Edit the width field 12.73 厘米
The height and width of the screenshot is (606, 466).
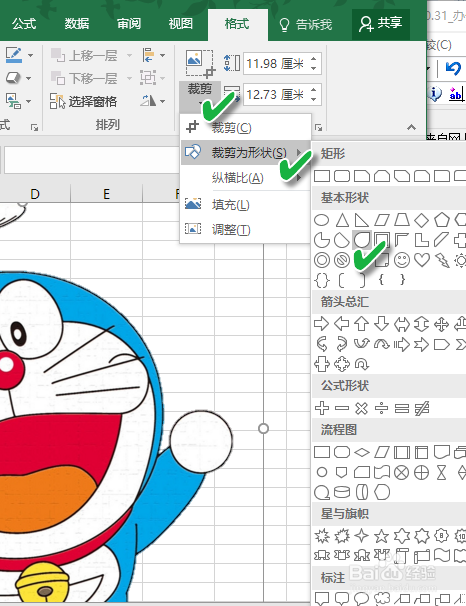tap(275, 95)
